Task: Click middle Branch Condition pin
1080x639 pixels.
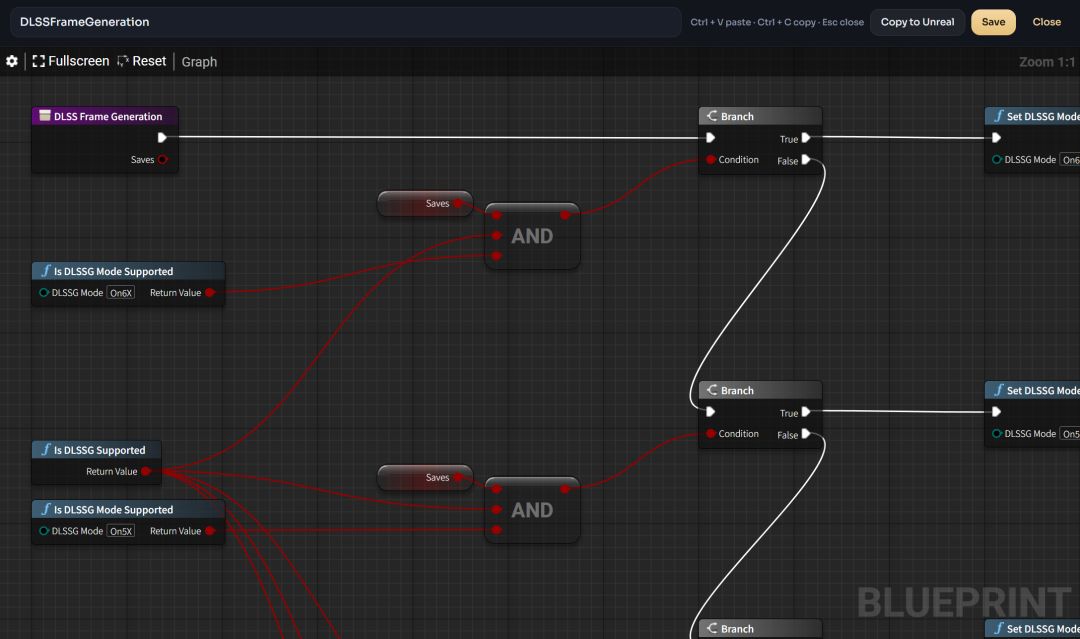Action: 710,434
